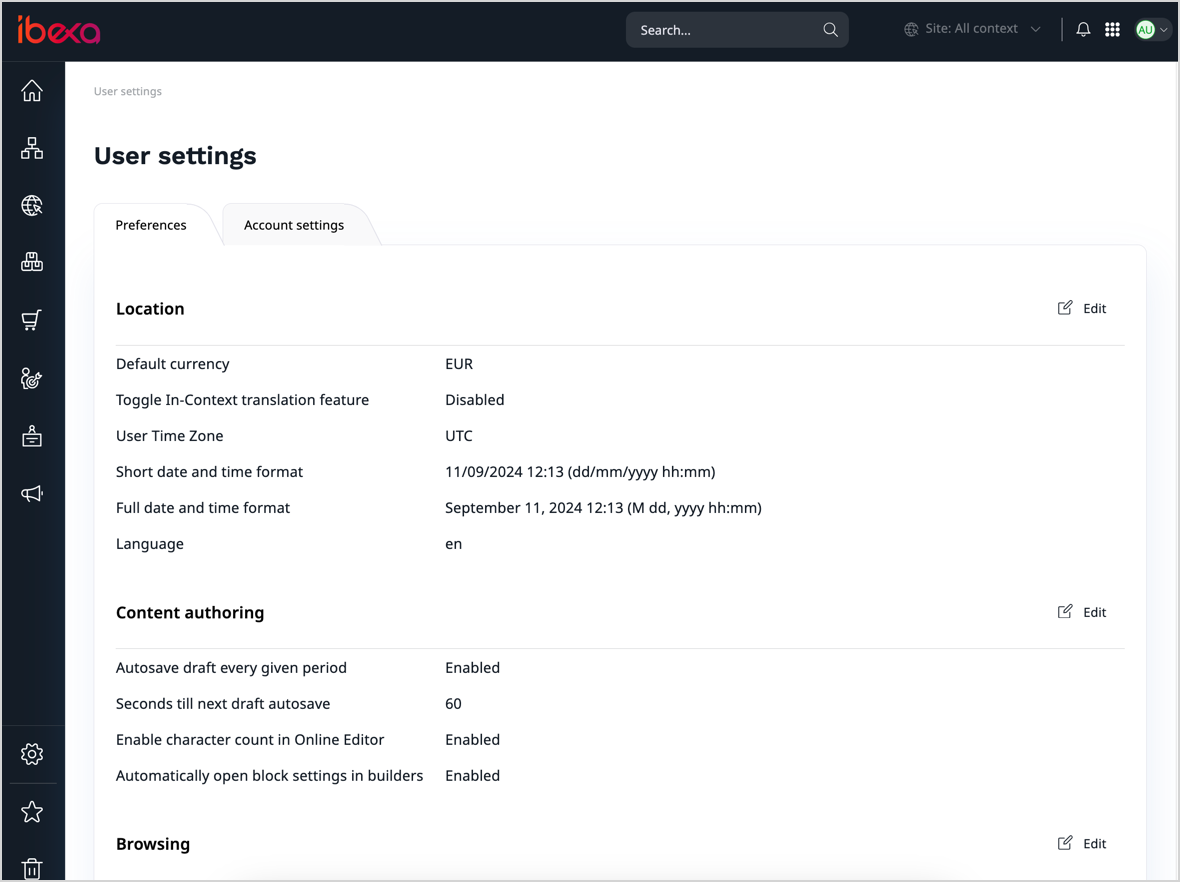Screen dimensions: 1180x882
Task: Open the Bookmarks star icon
Action: click(32, 811)
